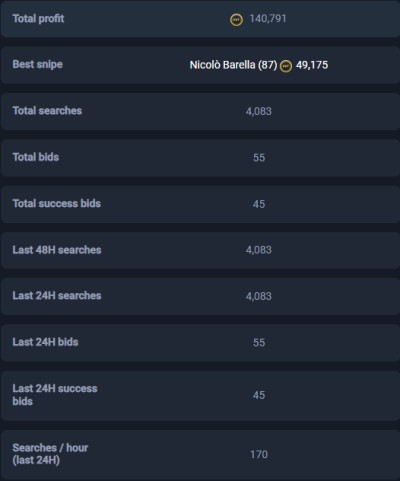Screen dimensions: 400x481
Task: Click the Searches / hour value 170
Action: click(259, 455)
